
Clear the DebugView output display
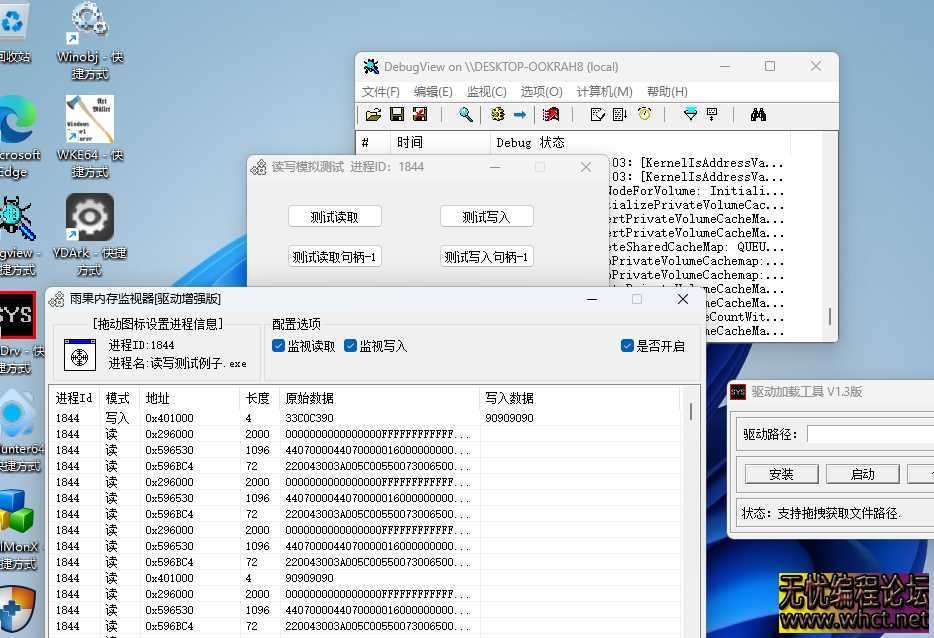click(420, 114)
